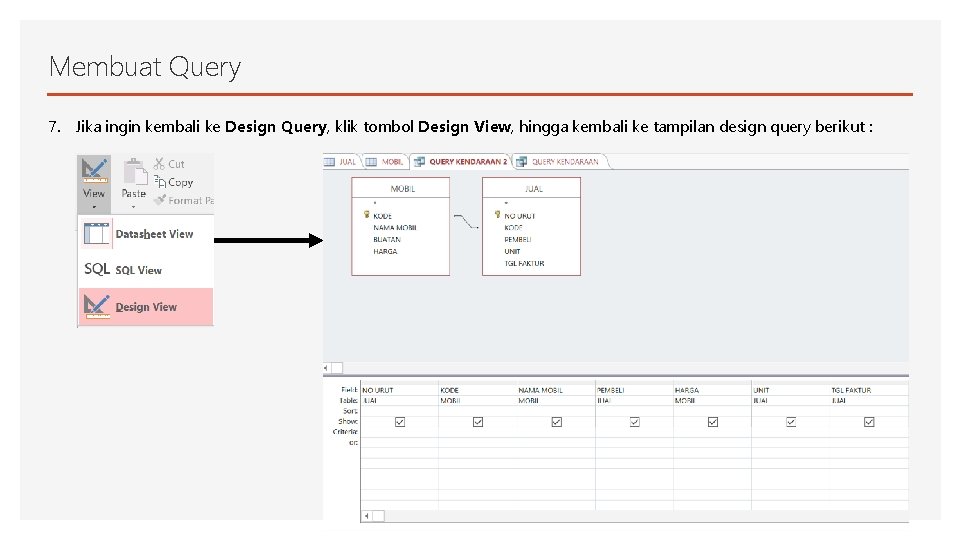Click the QUERY KENDARAAN tab query icon

click(522, 162)
